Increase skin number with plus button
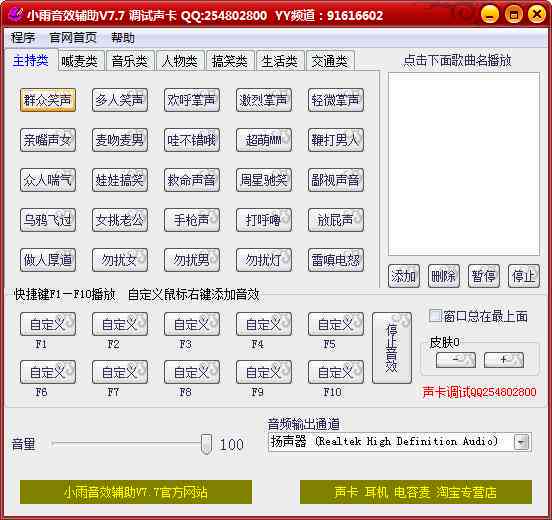 tap(504, 360)
